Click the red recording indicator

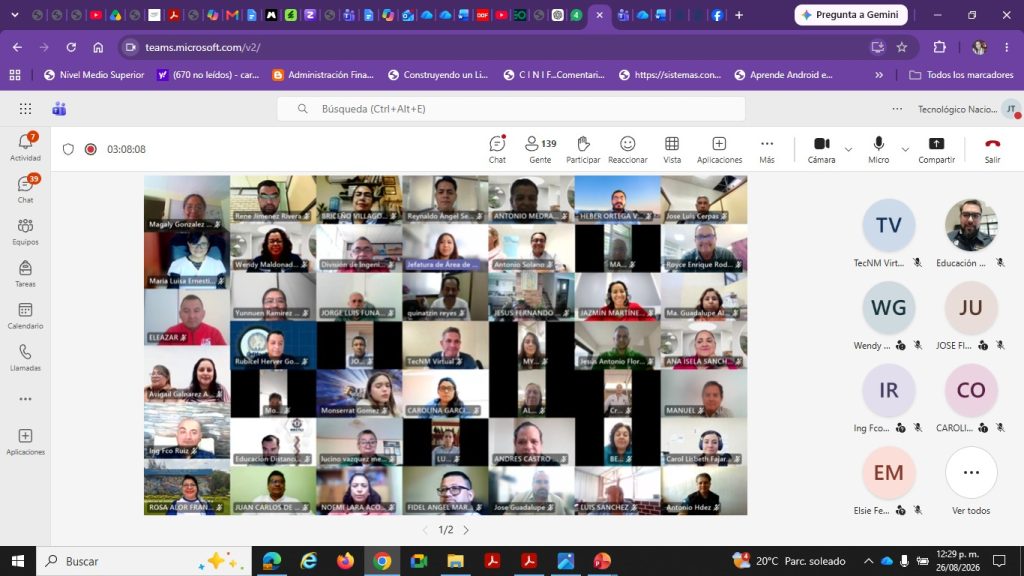(x=91, y=149)
